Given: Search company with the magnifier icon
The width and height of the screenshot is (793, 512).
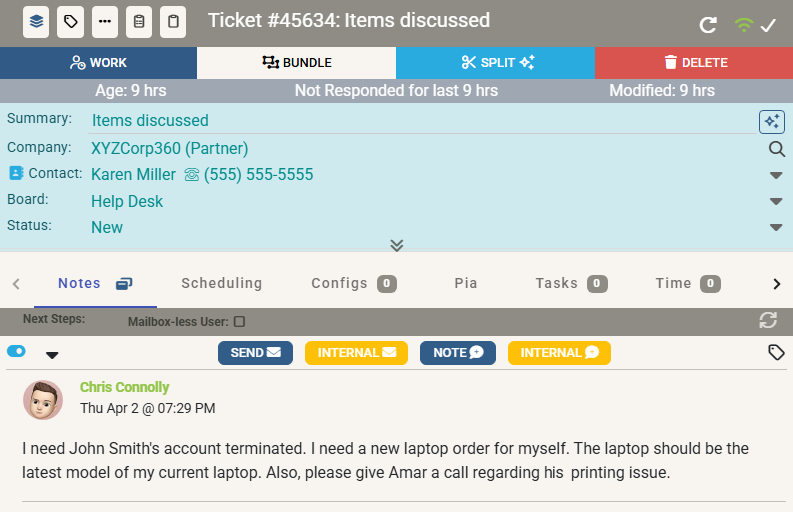Looking at the screenshot, I should tap(776, 149).
